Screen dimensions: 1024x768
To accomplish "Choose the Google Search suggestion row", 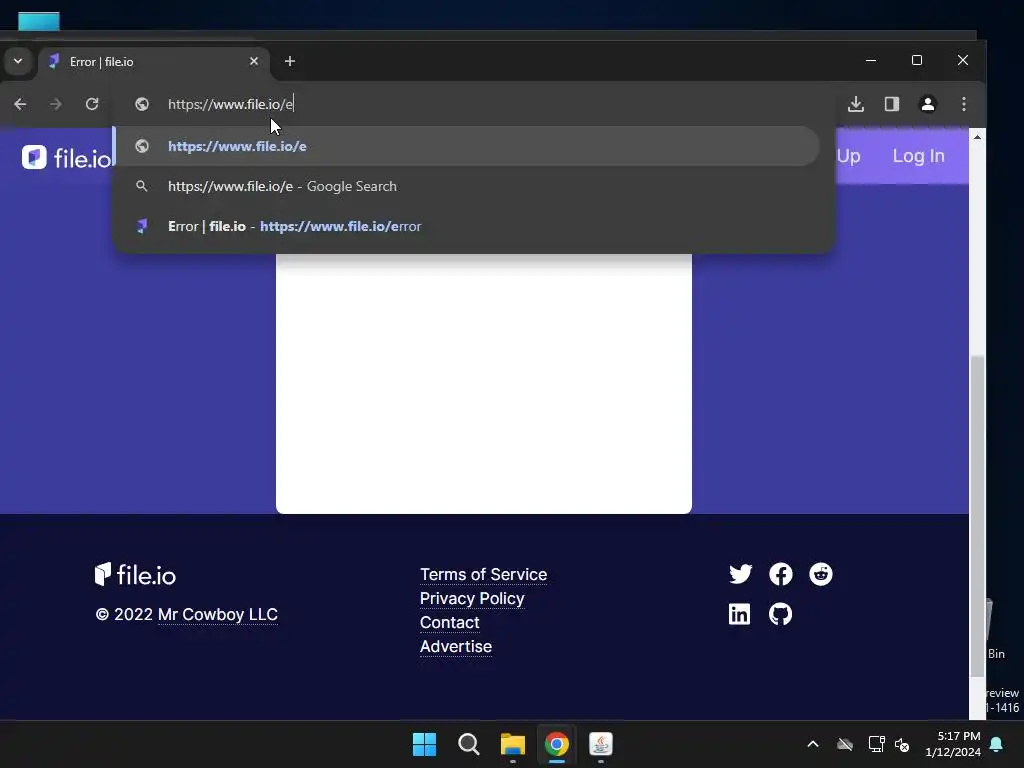I will point(467,186).
